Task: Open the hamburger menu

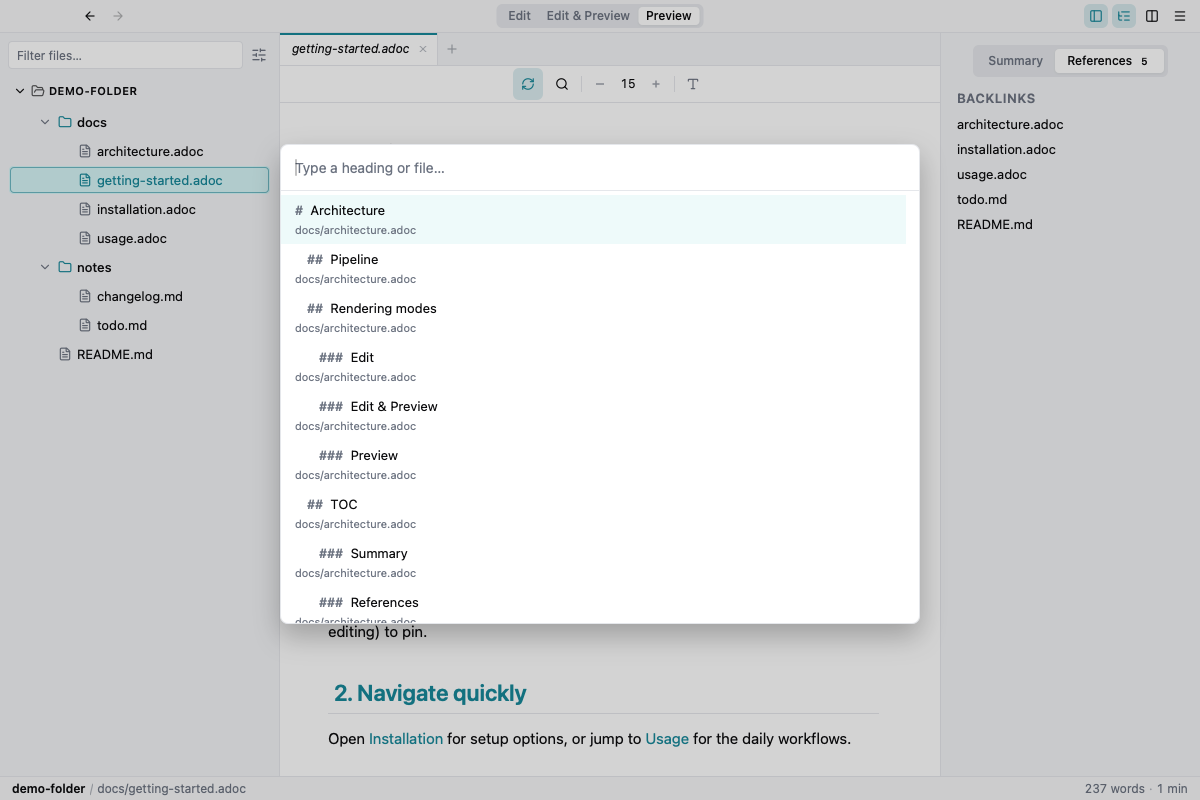Action: (x=1180, y=16)
